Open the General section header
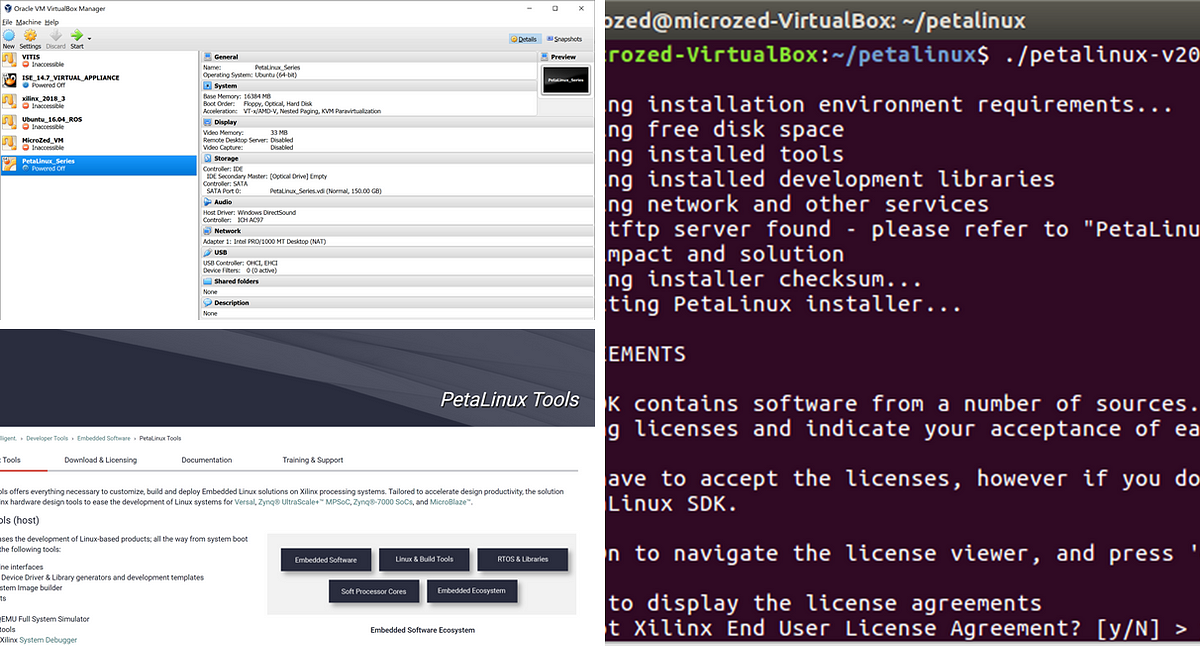This screenshot has width=1200, height=646. [x=369, y=57]
